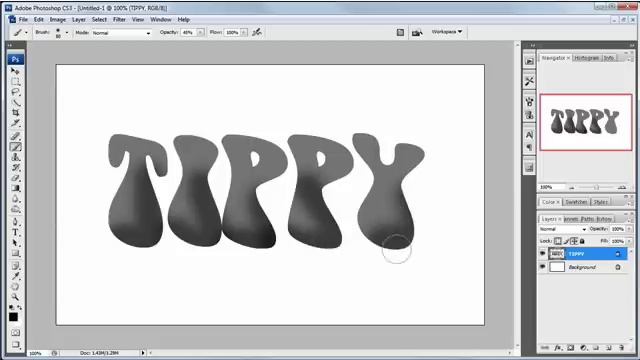Select the Path Selection tool
640x360 pixels.
click(15, 243)
